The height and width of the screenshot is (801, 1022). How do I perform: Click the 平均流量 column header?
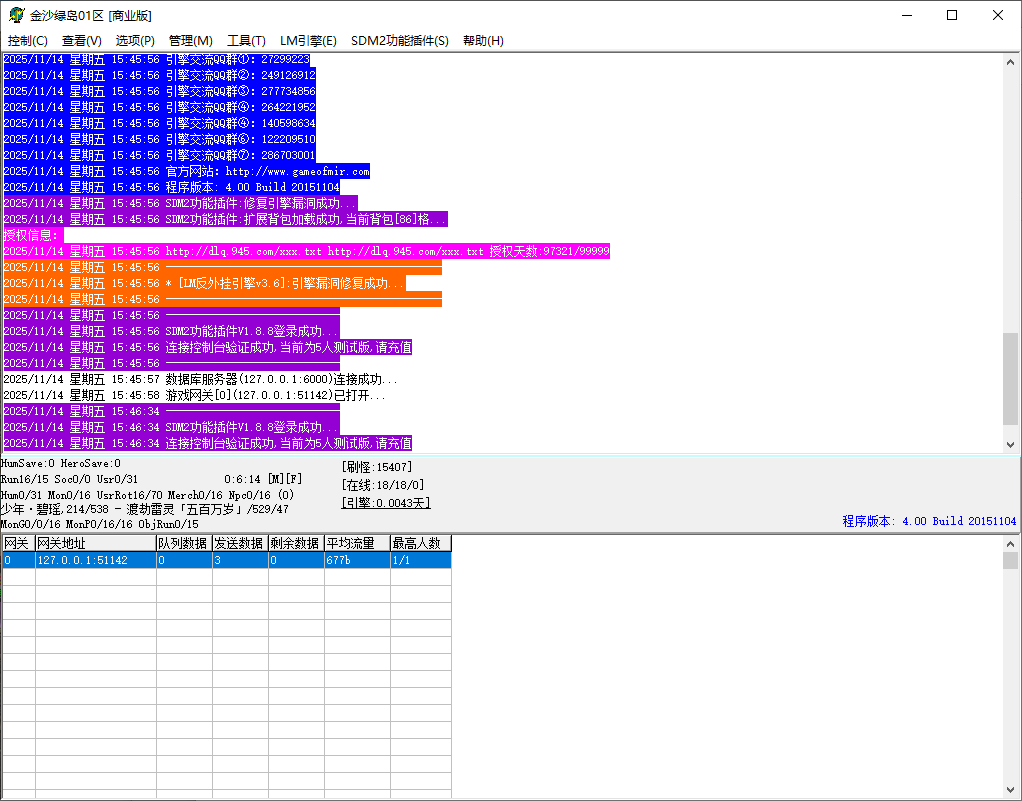356,543
